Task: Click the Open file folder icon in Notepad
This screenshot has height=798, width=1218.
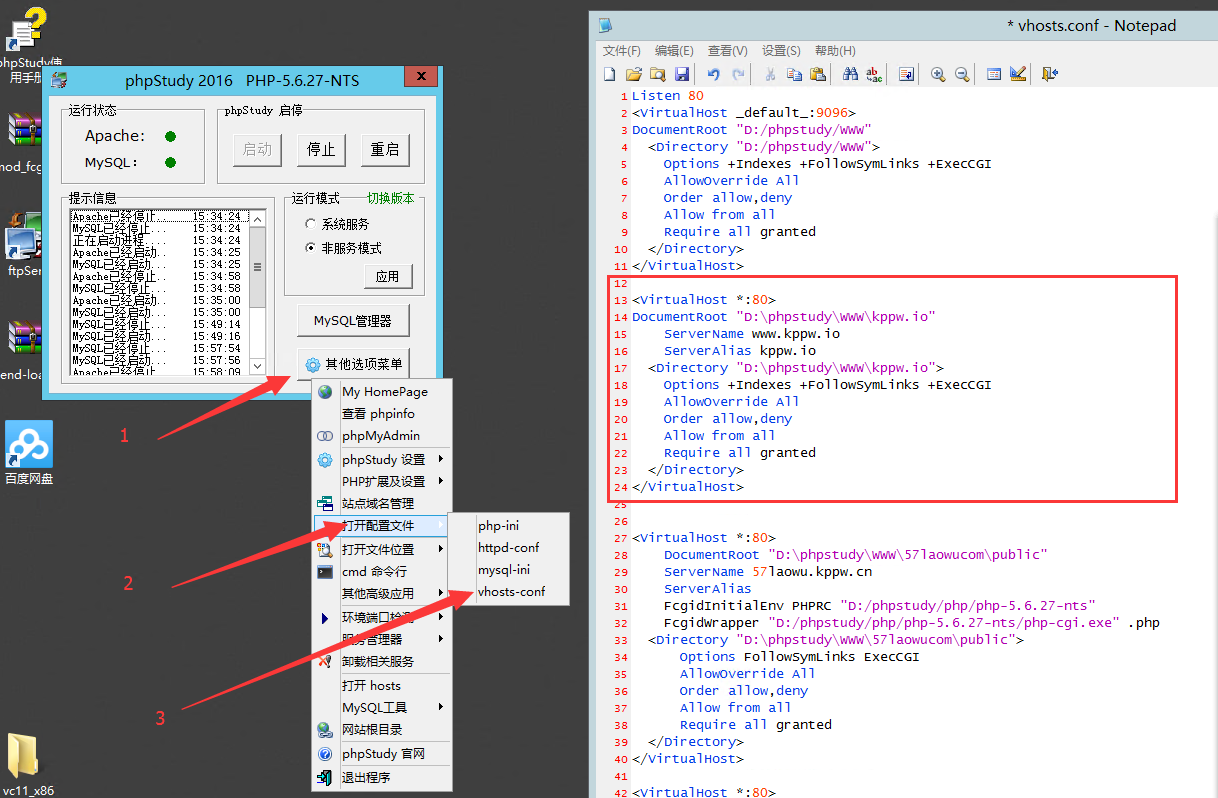Action: pos(633,74)
